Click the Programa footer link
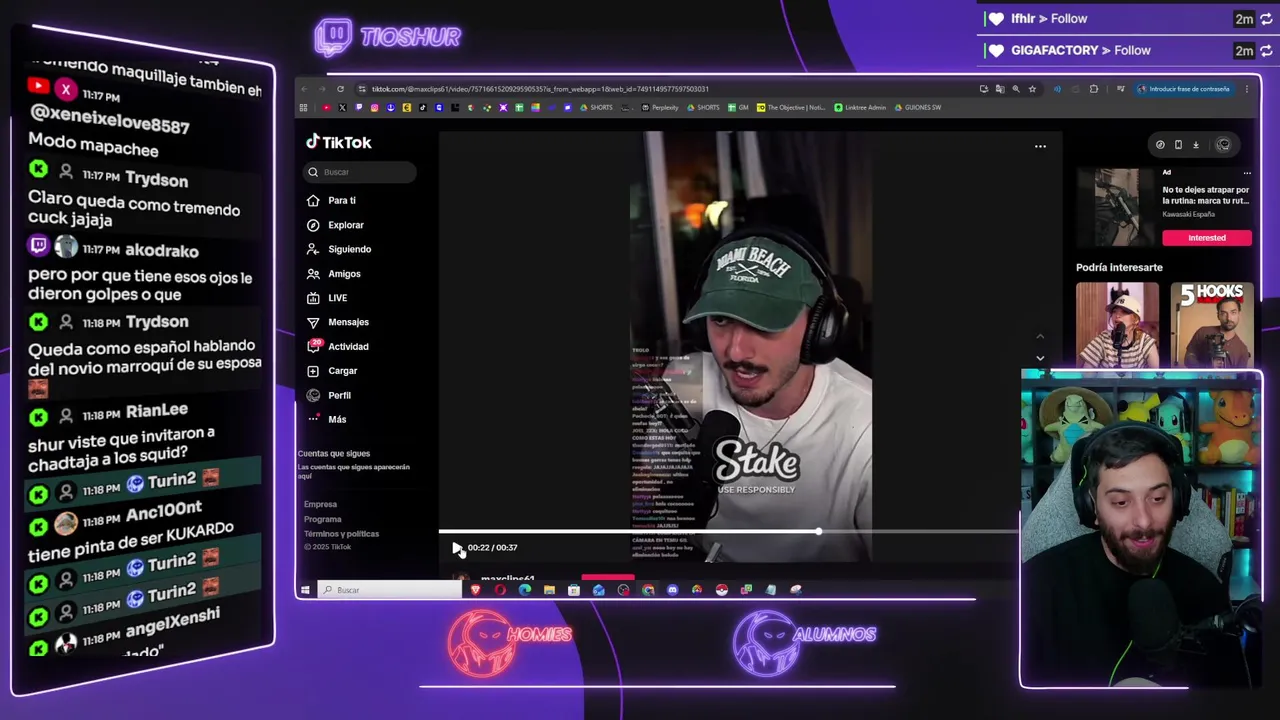 [x=323, y=519]
